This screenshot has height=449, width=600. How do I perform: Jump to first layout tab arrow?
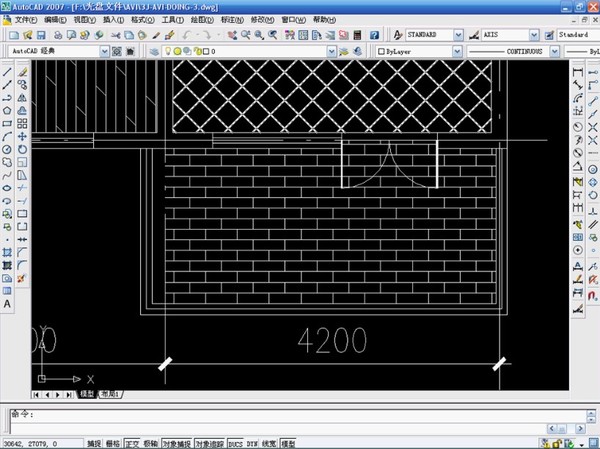coord(36,395)
